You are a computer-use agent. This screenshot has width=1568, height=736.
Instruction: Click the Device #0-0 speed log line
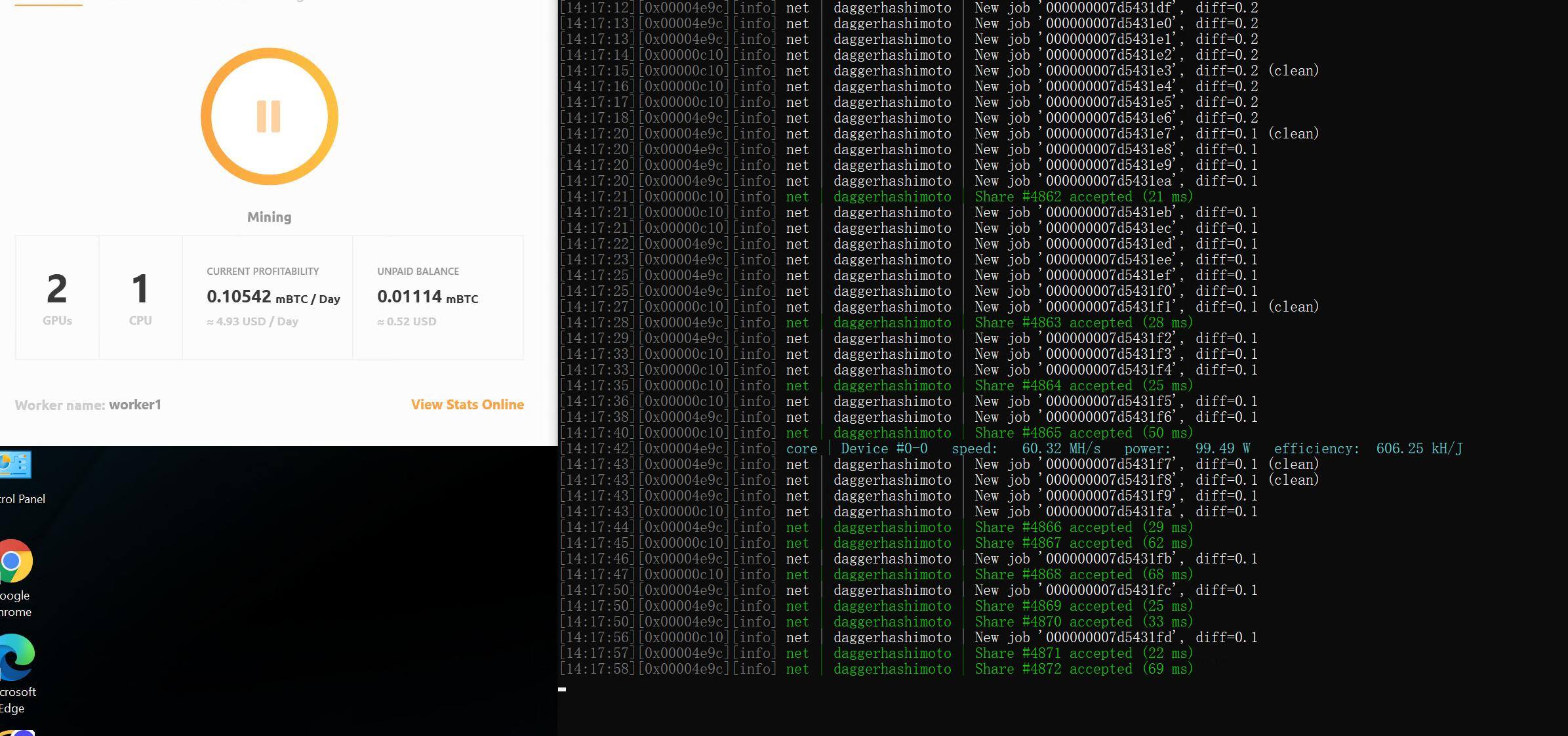coord(1010,449)
